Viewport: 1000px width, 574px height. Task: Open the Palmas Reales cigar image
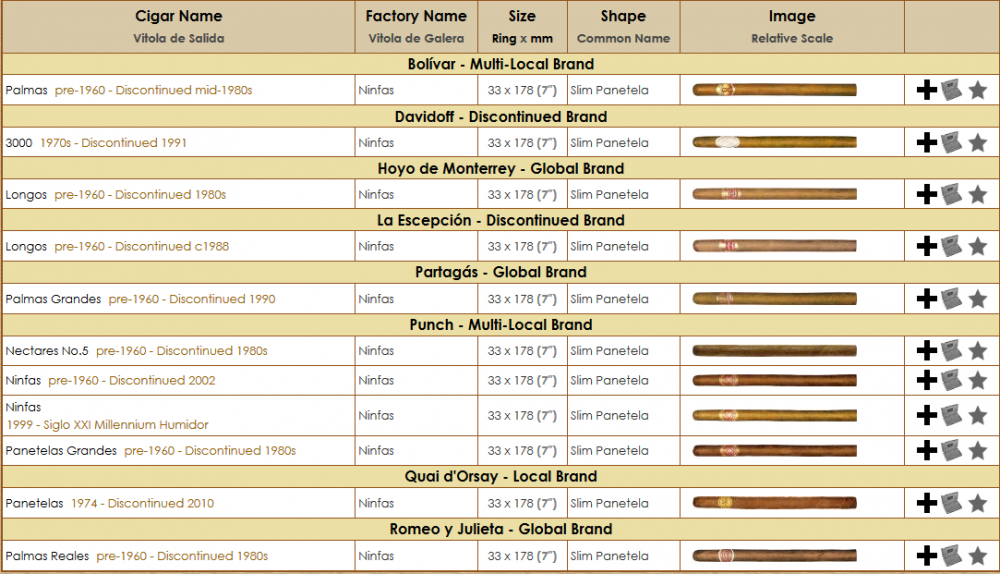tap(775, 556)
